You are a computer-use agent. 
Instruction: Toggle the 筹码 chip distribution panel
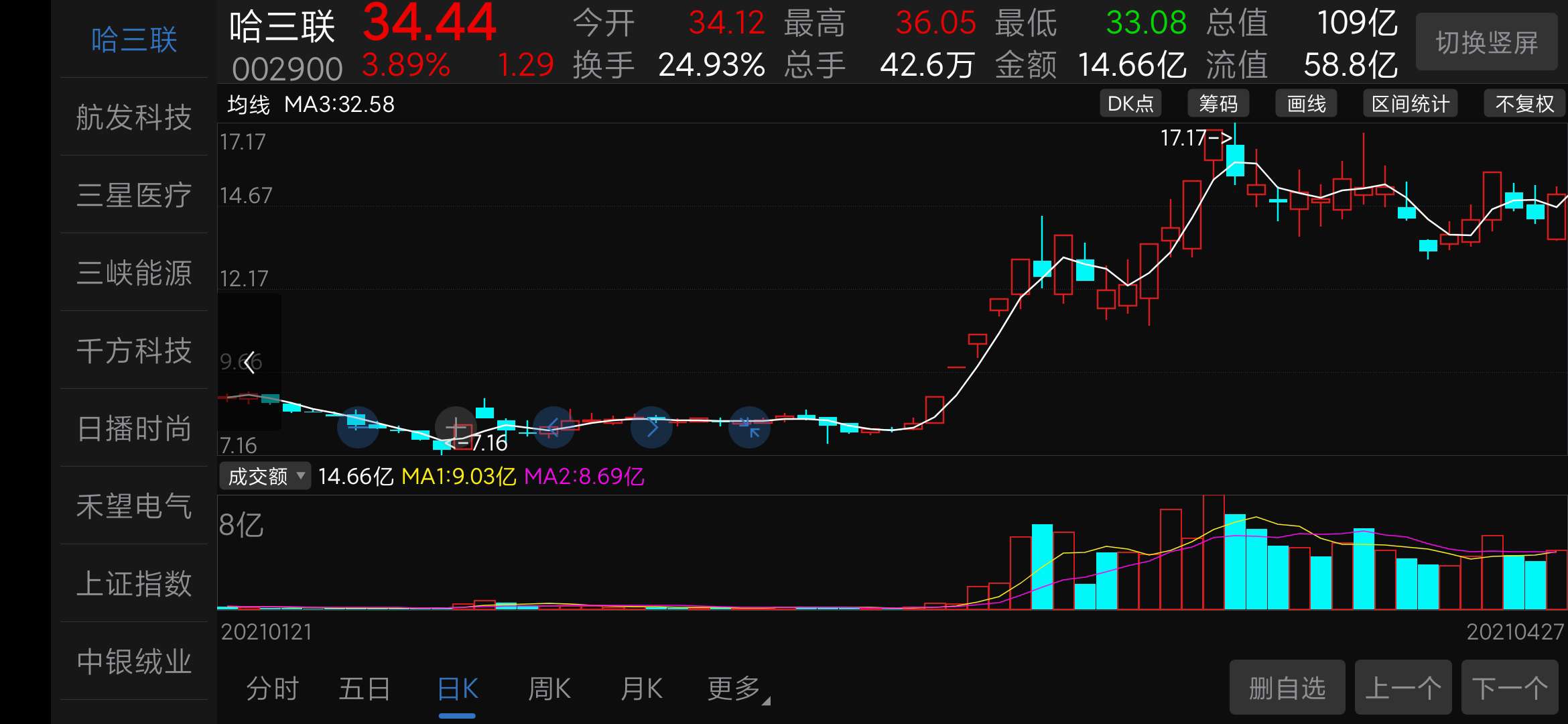(1218, 104)
